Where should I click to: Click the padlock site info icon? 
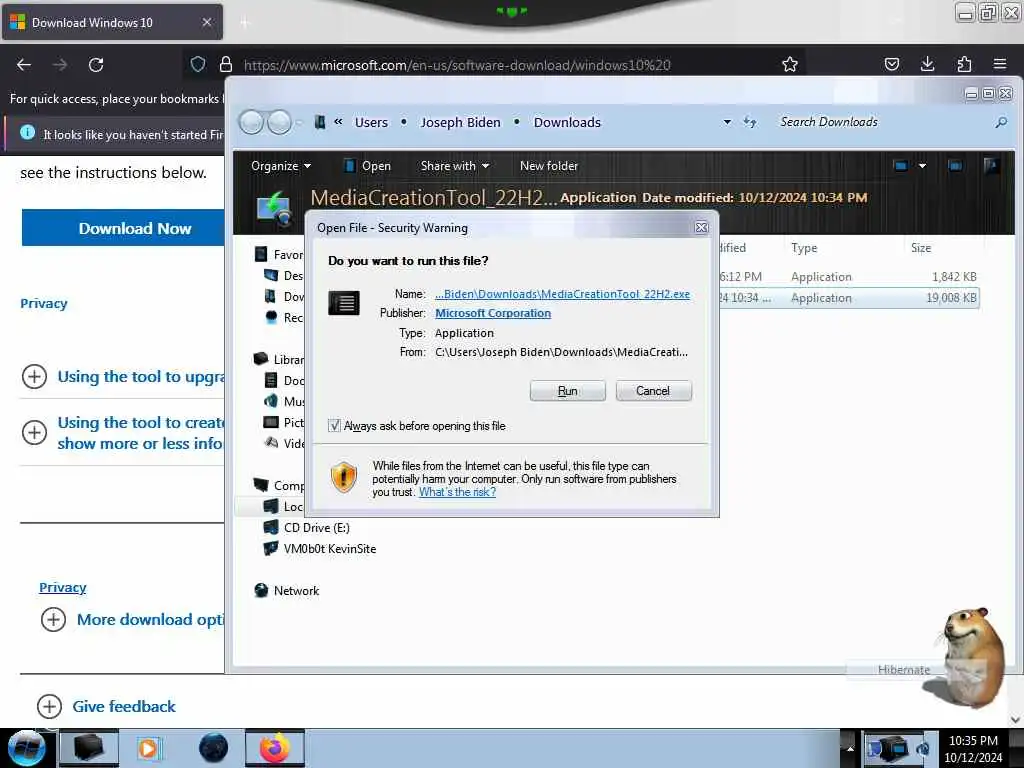[226, 64]
